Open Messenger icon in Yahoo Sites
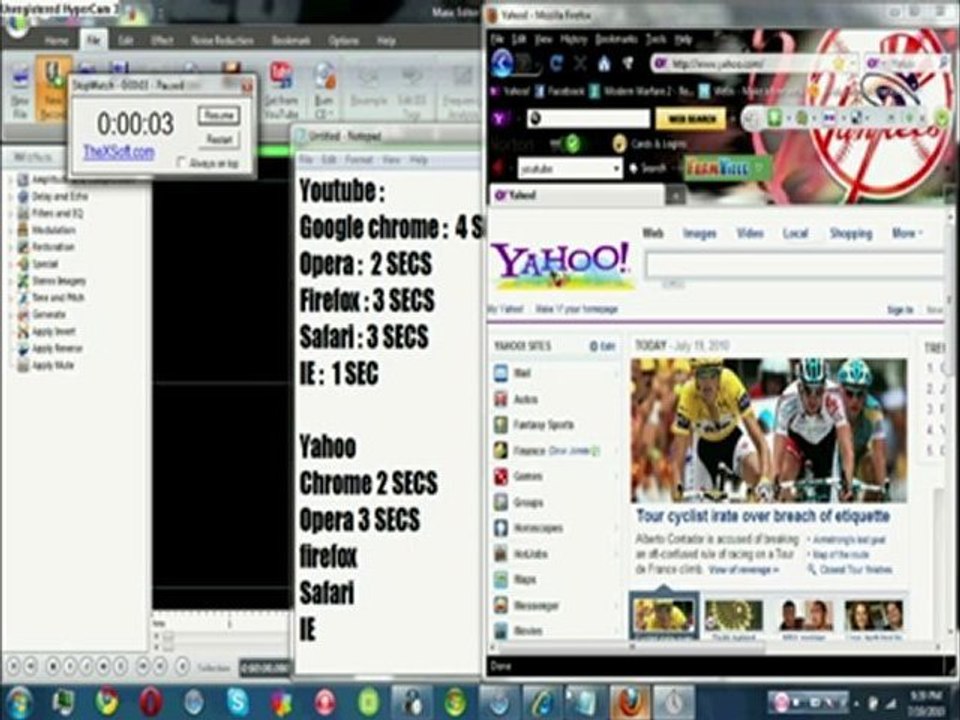This screenshot has height=720, width=960. 501,606
